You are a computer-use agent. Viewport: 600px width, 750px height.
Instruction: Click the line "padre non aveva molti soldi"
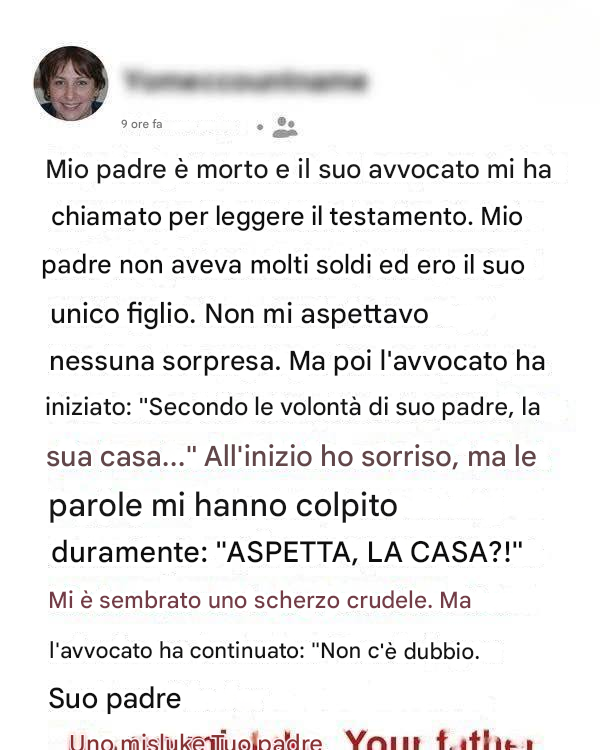[x=283, y=265]
